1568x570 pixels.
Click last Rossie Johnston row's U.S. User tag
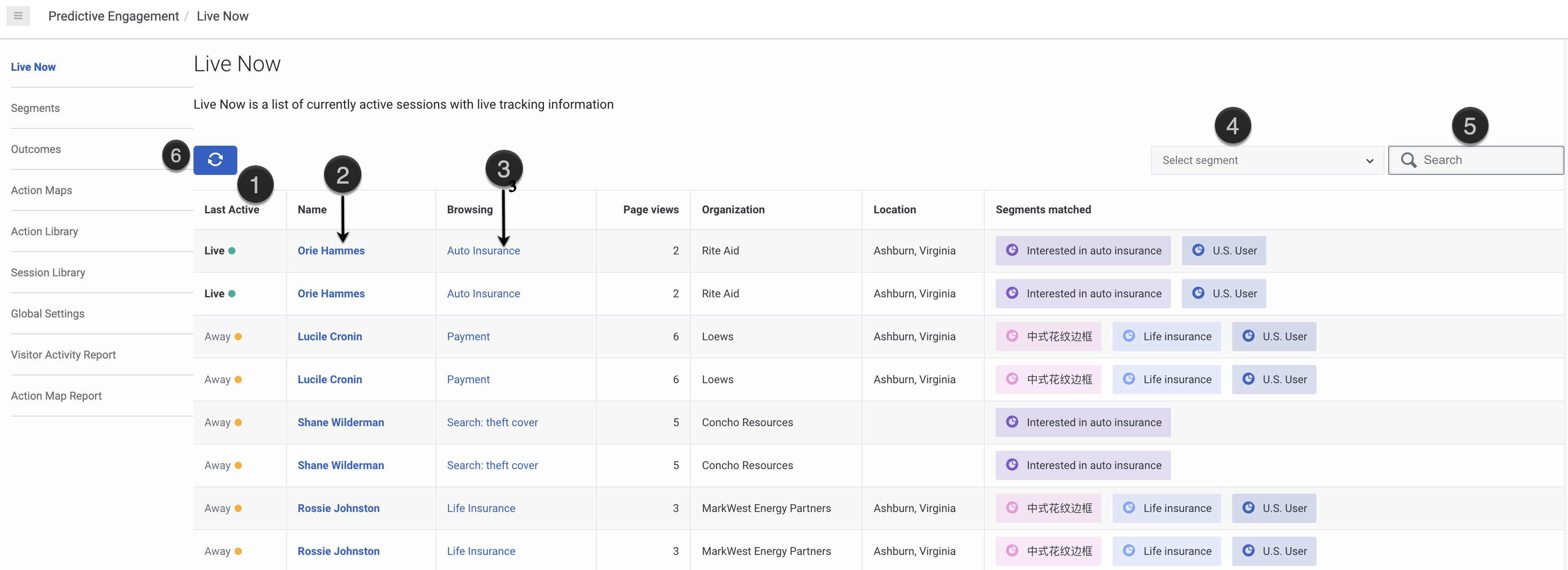[x=1274, y=551]
